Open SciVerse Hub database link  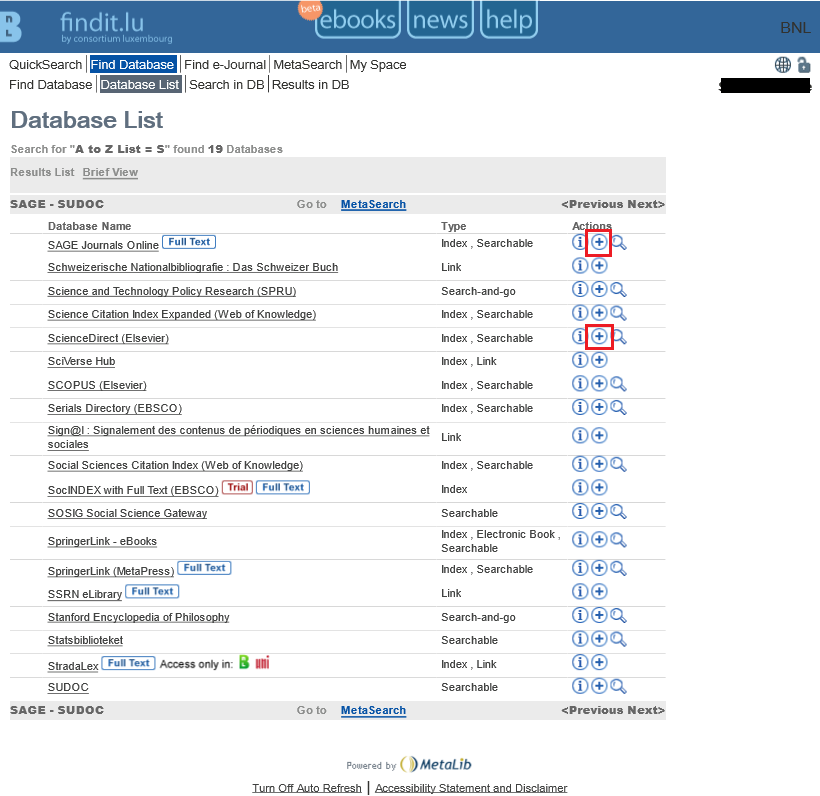(82, 361)
